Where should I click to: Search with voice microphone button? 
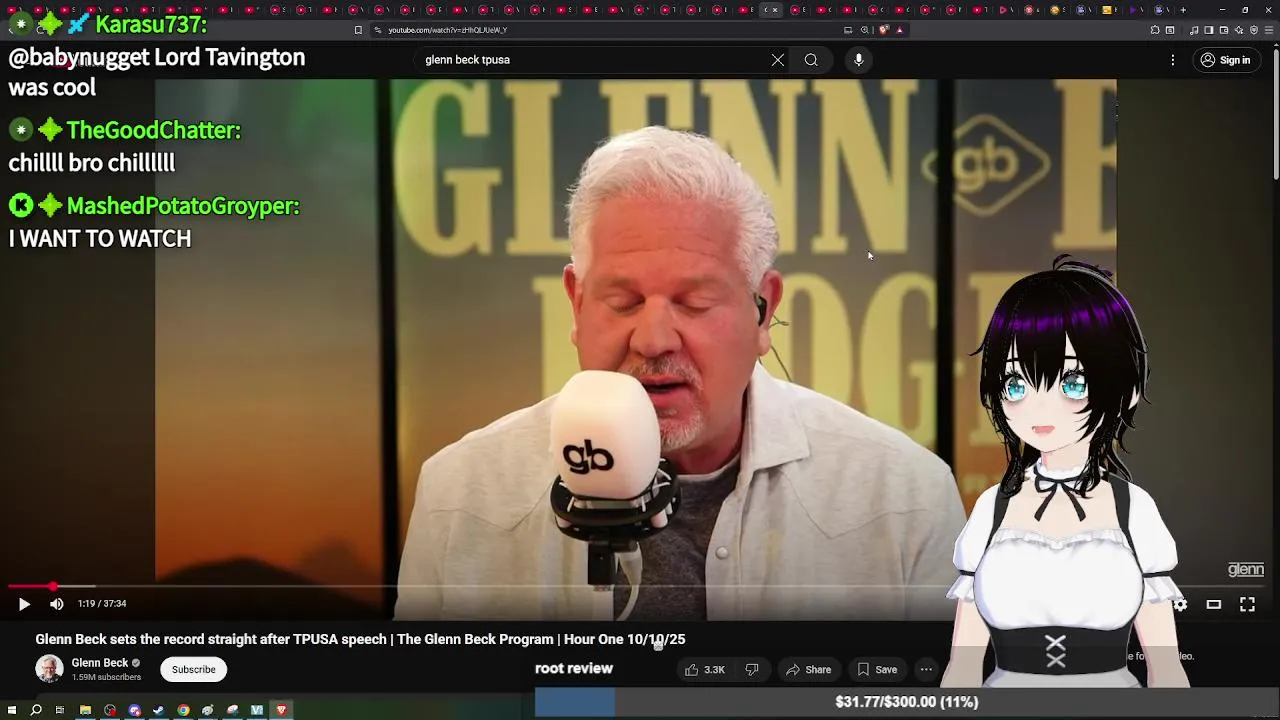tap(859, 60)
